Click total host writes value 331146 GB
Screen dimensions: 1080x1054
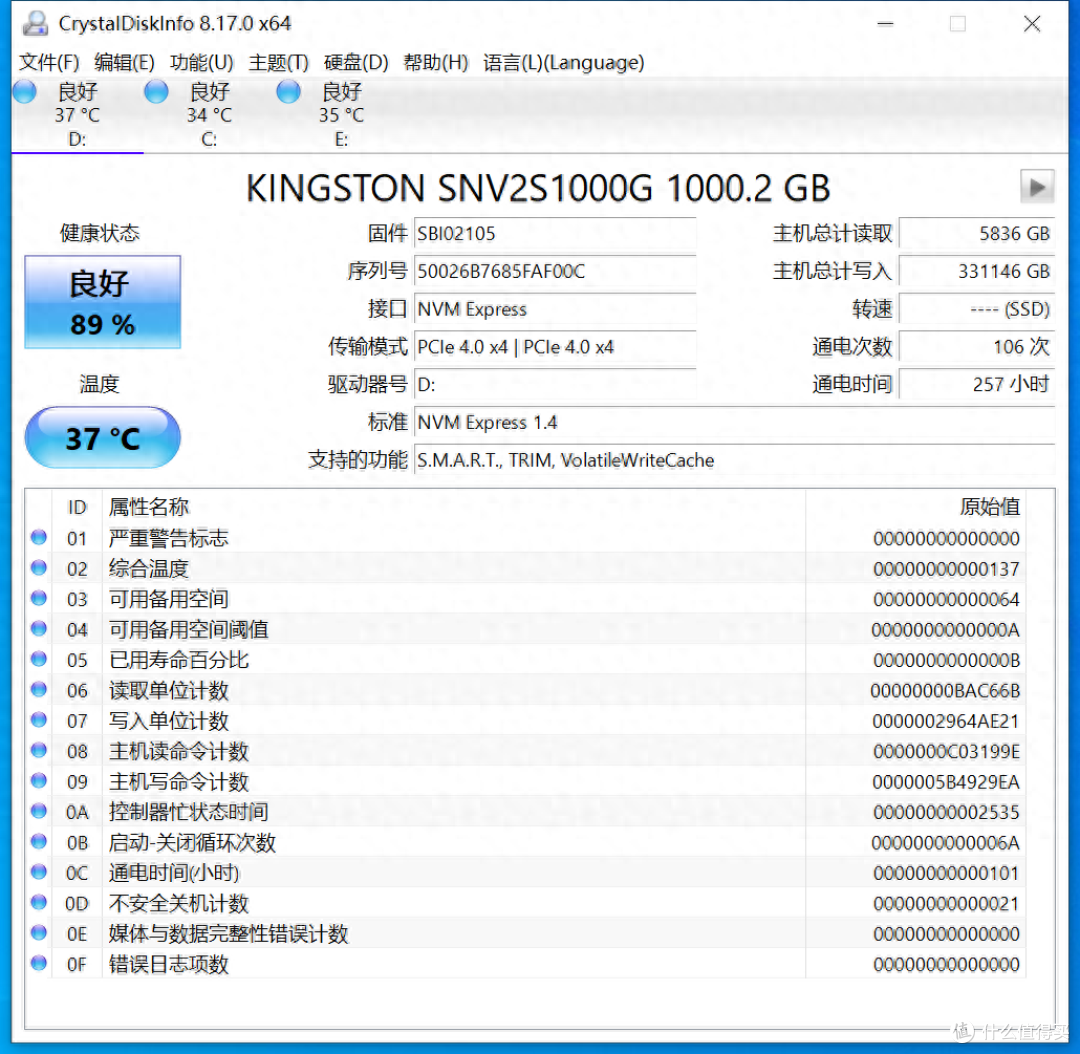point(977,271)
